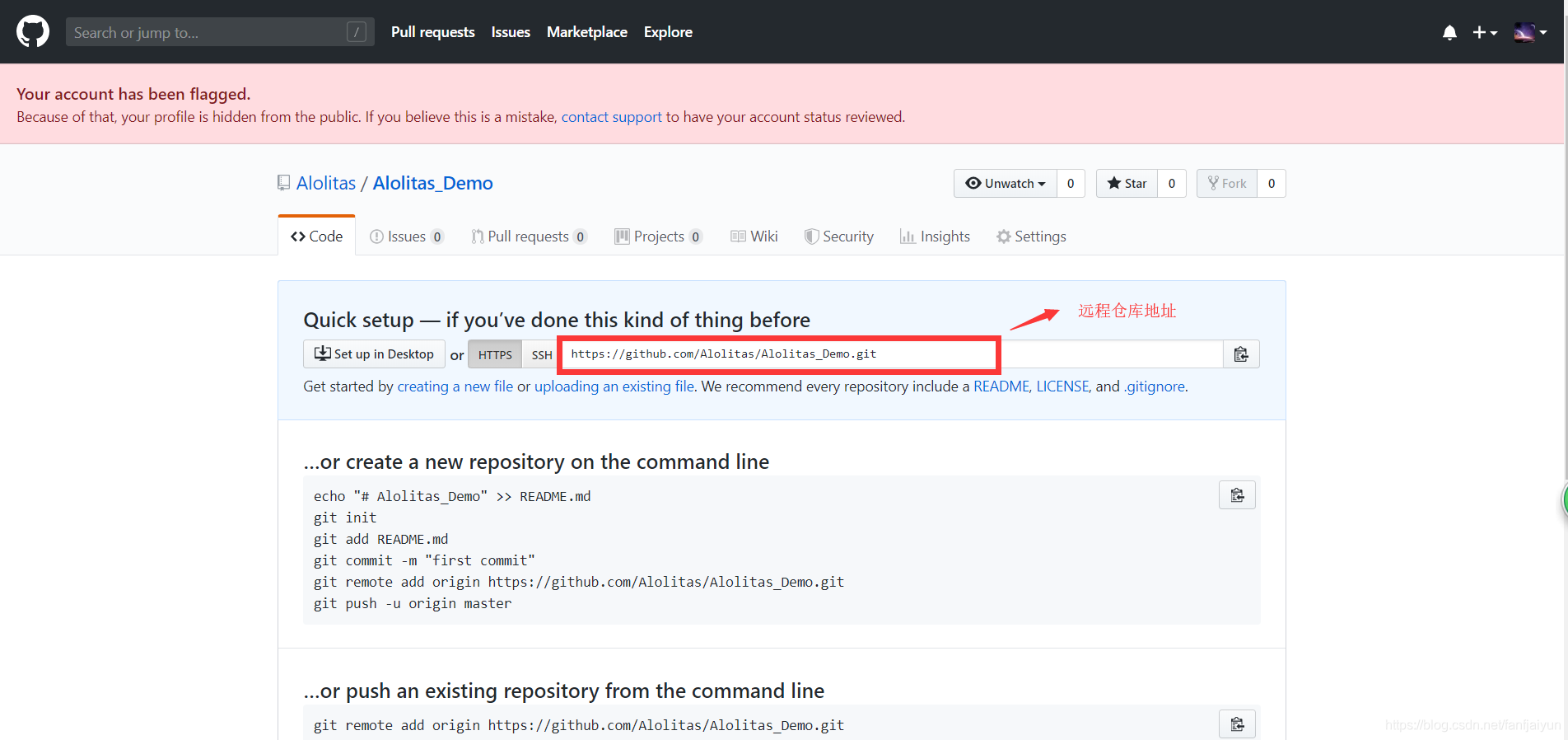Open the README recommendation link

1001,386
